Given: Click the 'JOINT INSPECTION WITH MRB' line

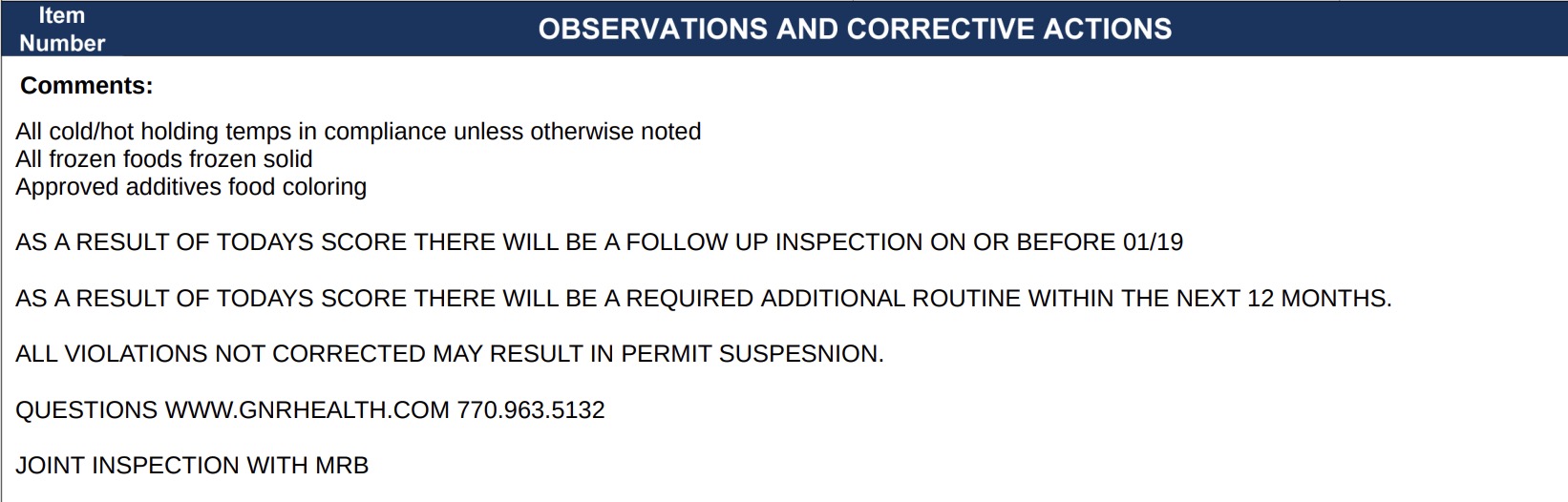Looking at the screenshot, I should [x=192, y=466].
